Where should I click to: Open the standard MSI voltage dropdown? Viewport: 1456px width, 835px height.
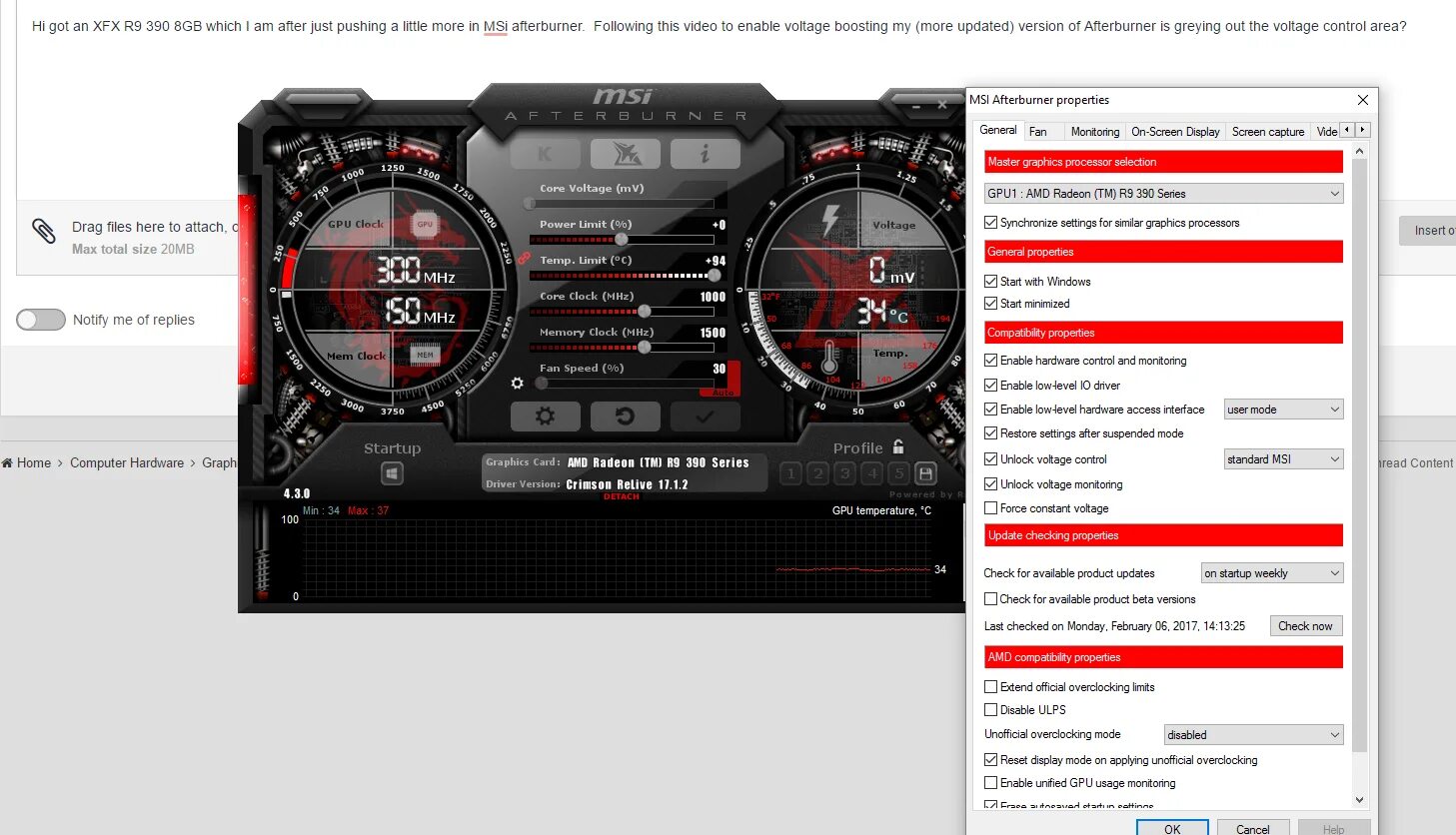pos(1283,459)
